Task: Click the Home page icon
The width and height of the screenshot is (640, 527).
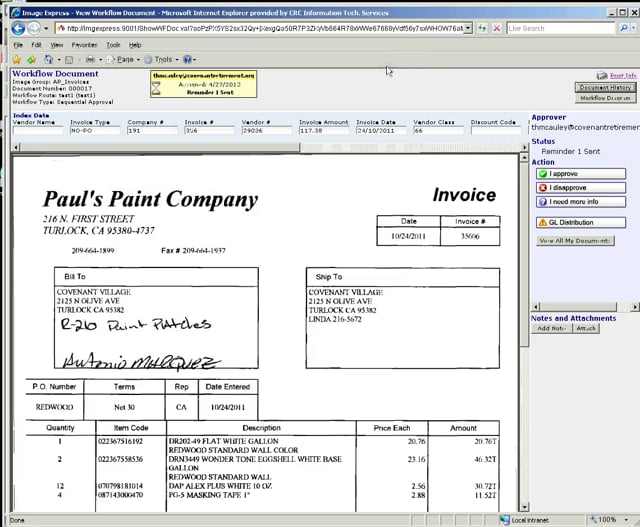Action: click(x=49, y=60)
